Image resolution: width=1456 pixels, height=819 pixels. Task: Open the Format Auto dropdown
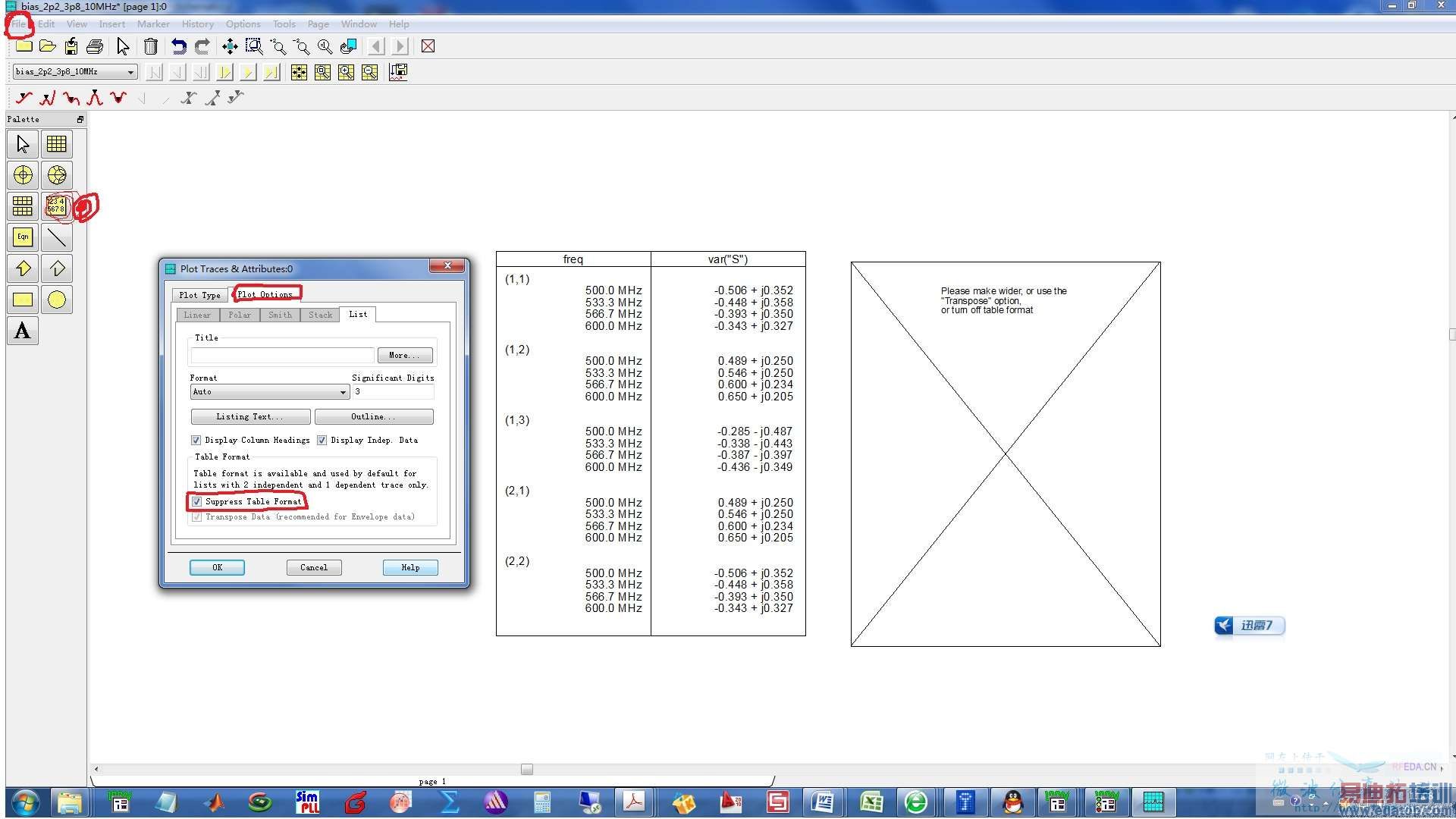tap(343, 392)
